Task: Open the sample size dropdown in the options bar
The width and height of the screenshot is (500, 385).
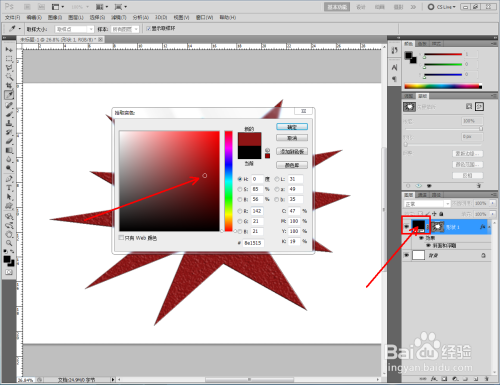Action: click(75, 29)
